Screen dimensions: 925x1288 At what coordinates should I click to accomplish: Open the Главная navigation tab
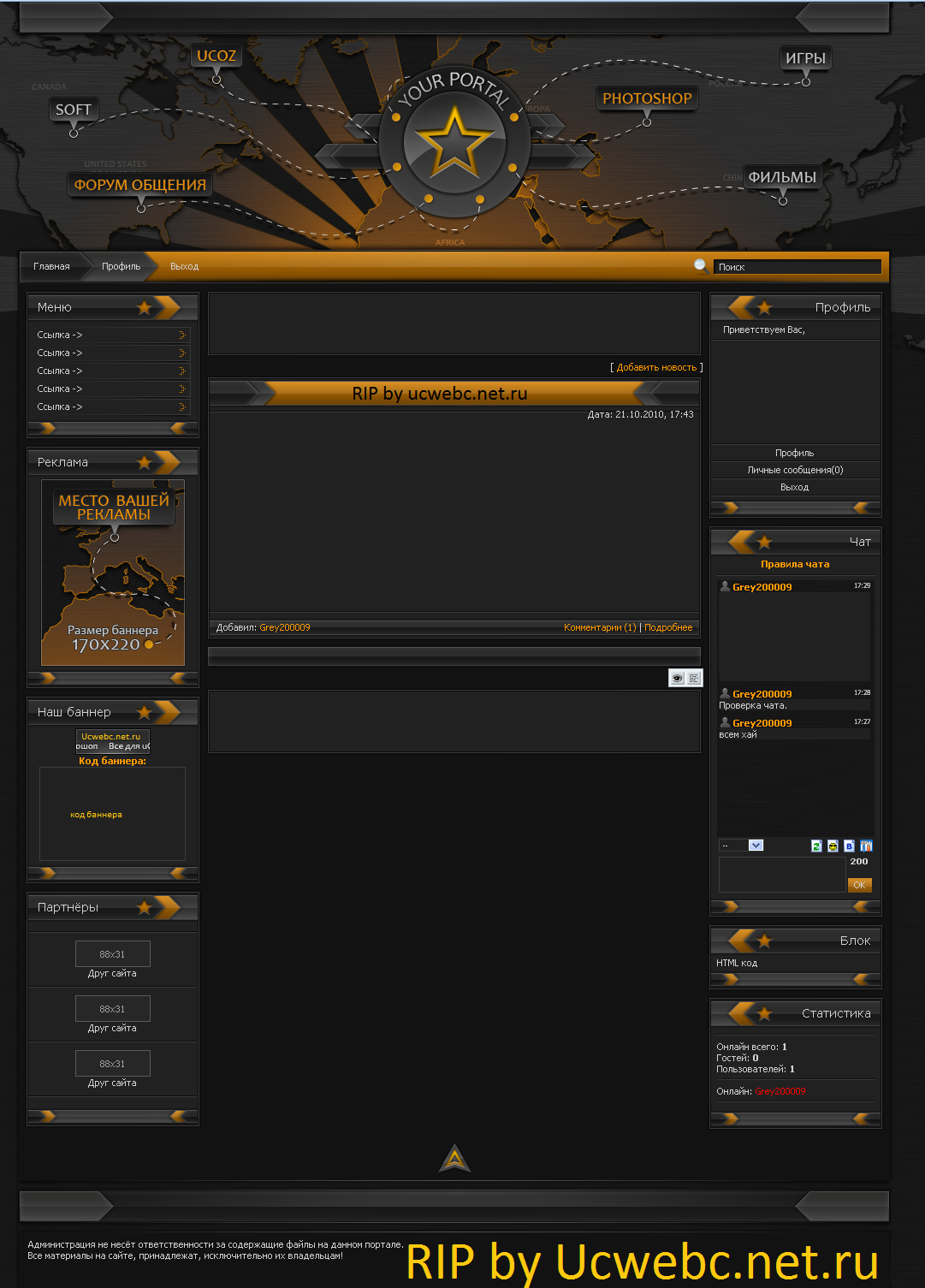51,266
